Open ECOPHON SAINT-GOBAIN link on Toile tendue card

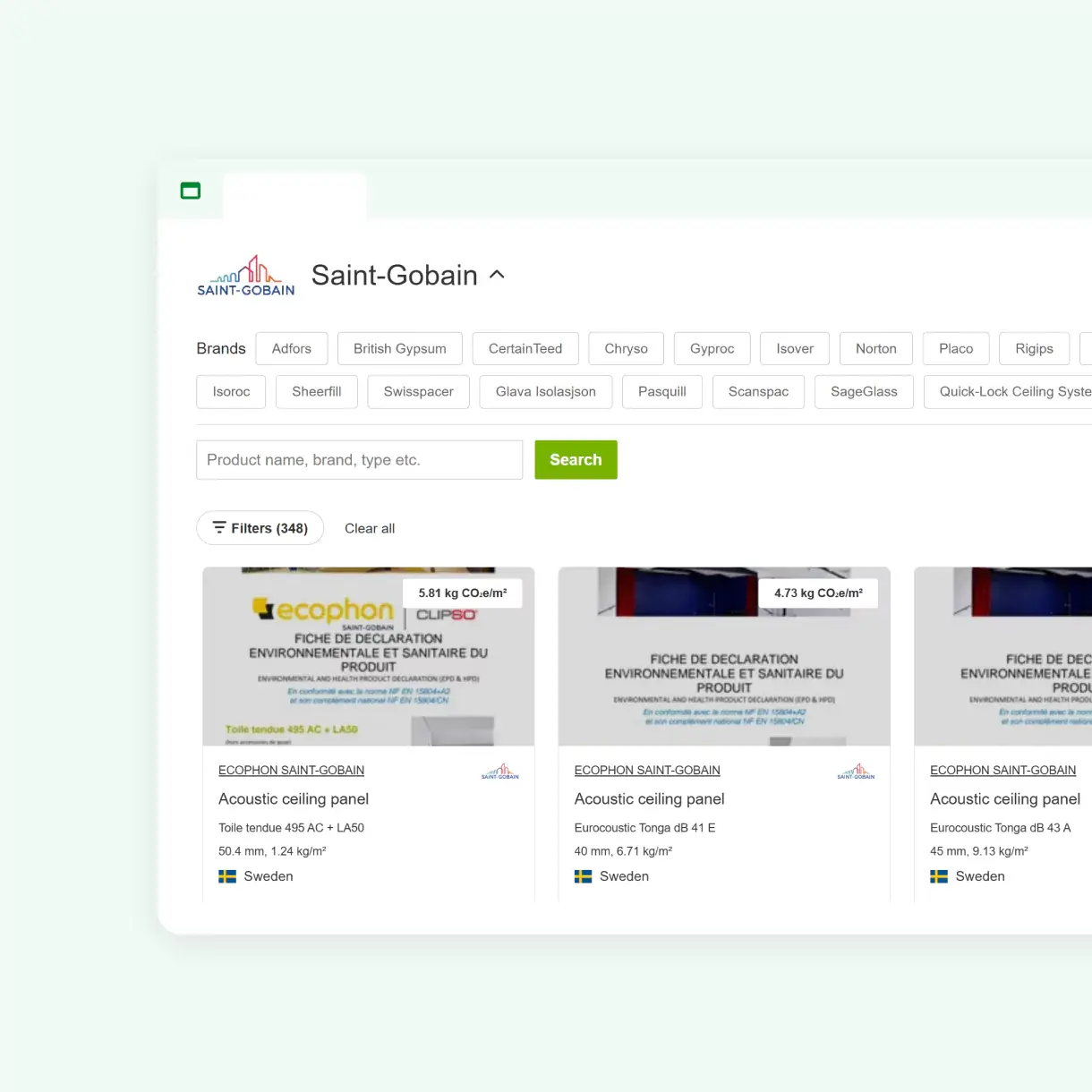[292, 771]
